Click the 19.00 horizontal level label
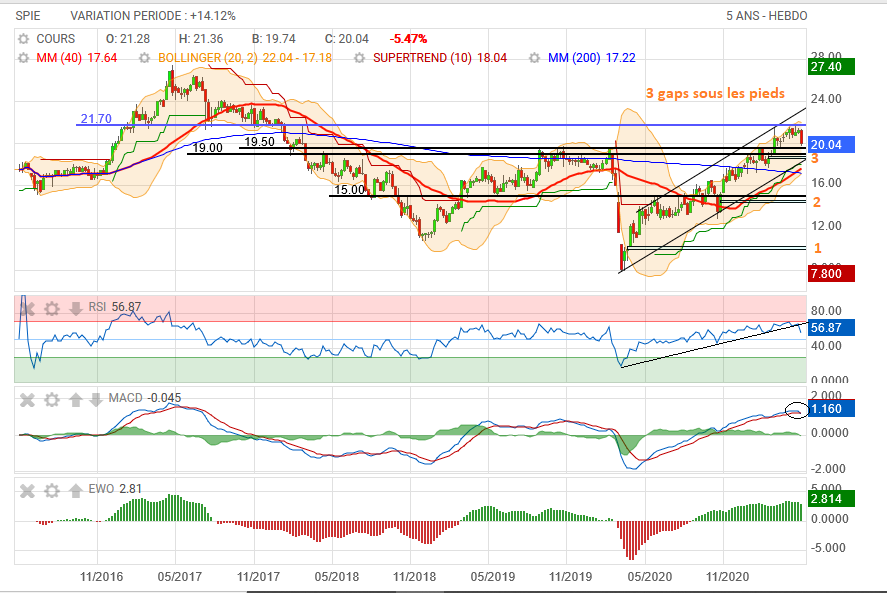Viewport: 887px width, 593px height. 208,148
